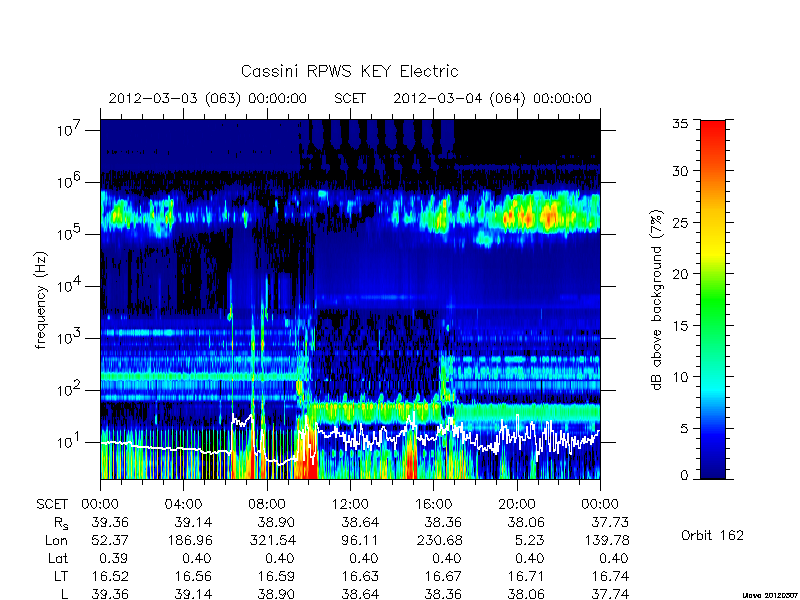Click the colorbar tick value 25
Image resolution: width=800 pixels, height=600 pixels.
pyautogui.click(x=681, y=222)
